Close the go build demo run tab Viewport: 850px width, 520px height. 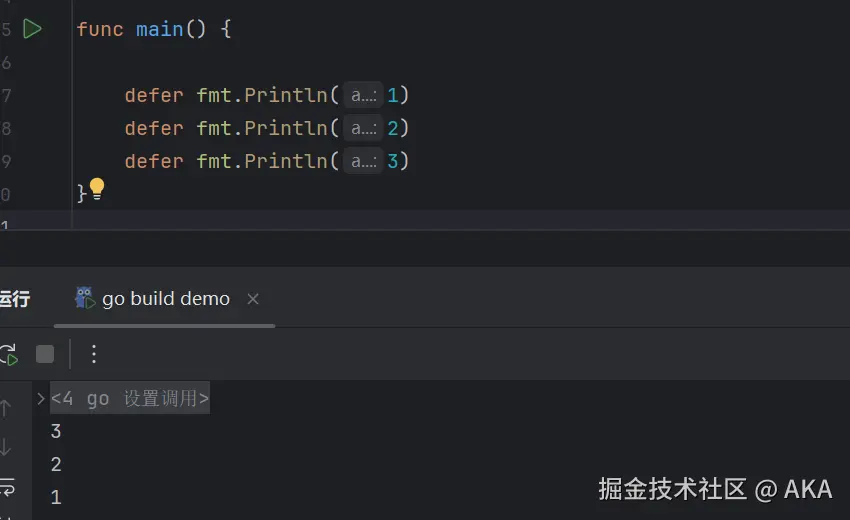[x=253, y=299]
